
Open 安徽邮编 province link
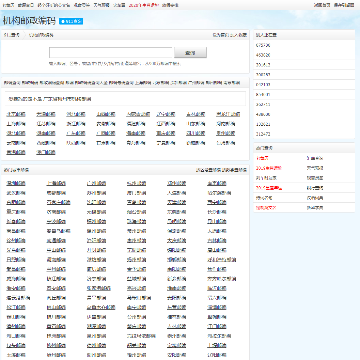106,124
